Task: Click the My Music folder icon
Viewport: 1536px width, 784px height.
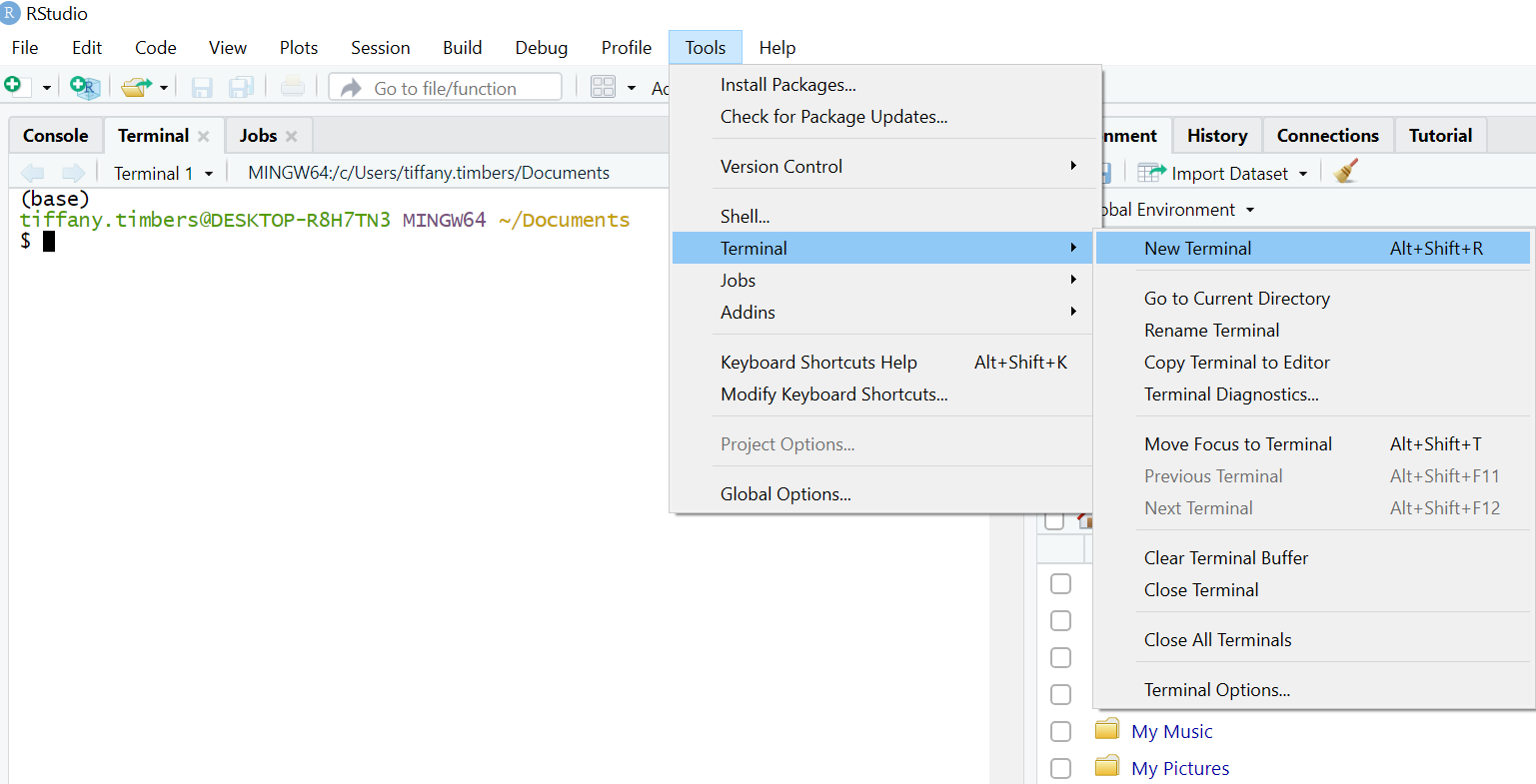Action: coord(1106,730)
